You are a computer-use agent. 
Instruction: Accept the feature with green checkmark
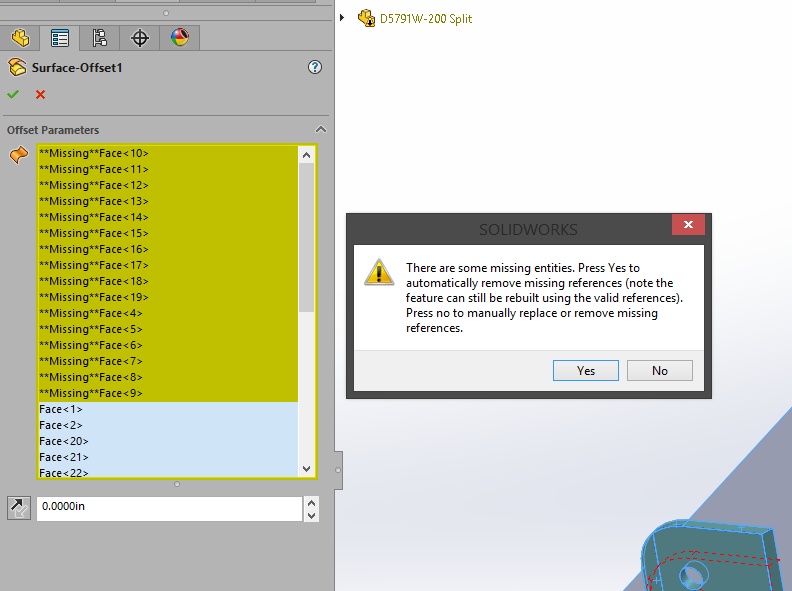(13, 94)
